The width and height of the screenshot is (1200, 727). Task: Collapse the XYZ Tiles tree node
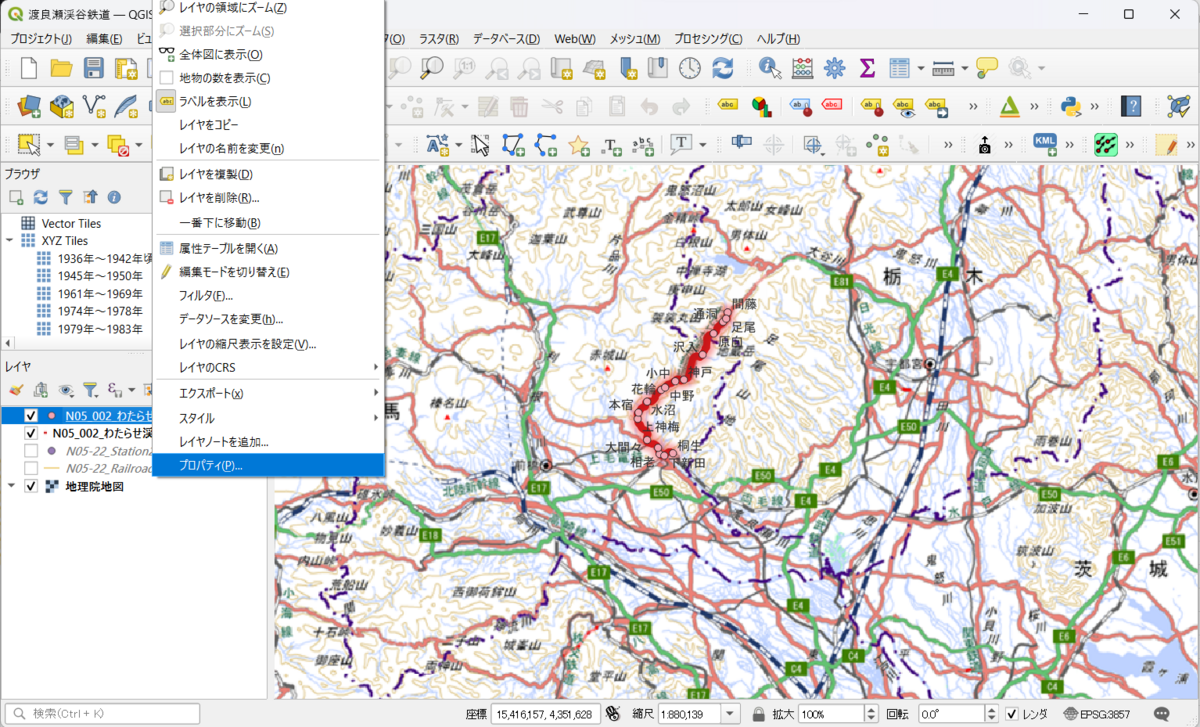[x=9, y=241]
